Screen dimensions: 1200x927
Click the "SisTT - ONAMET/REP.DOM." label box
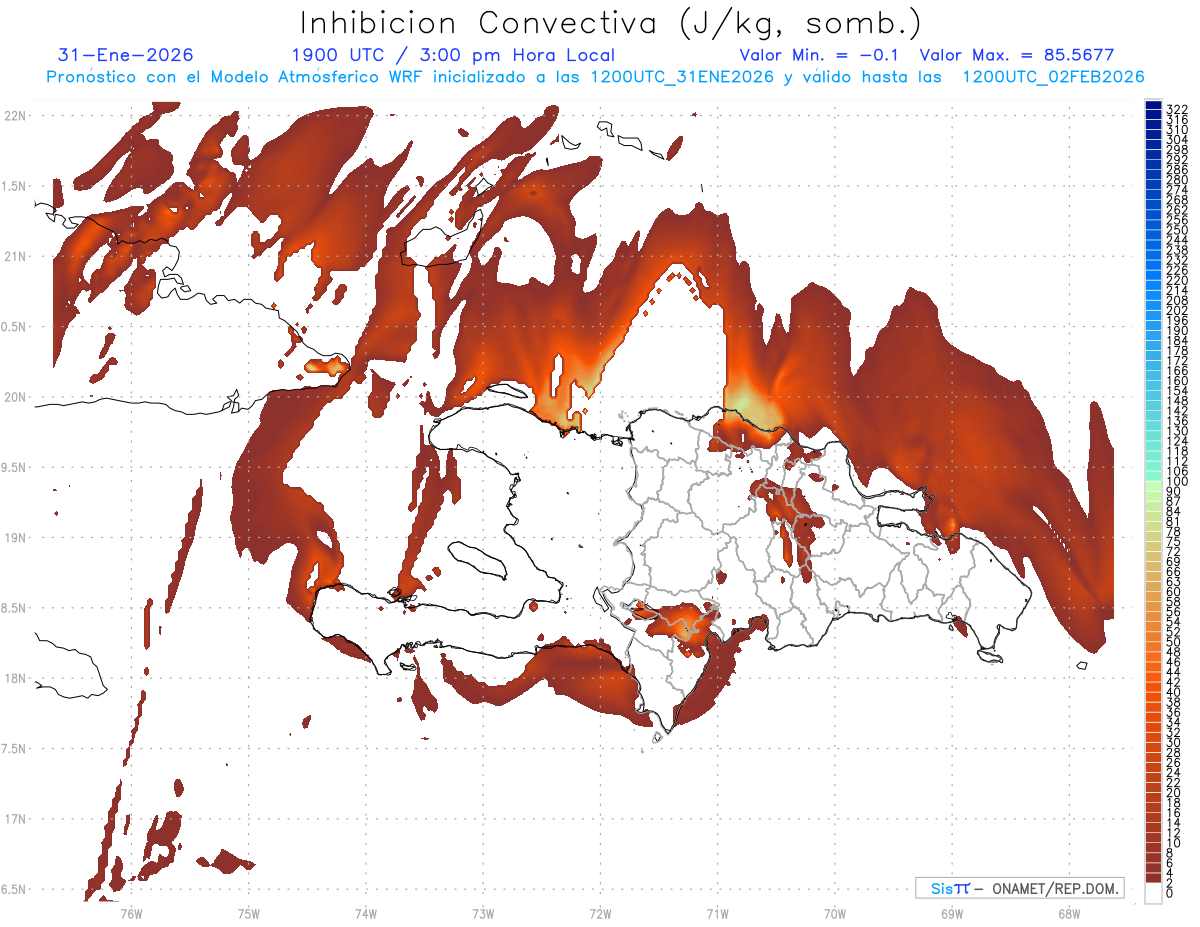click(1020, 888)
